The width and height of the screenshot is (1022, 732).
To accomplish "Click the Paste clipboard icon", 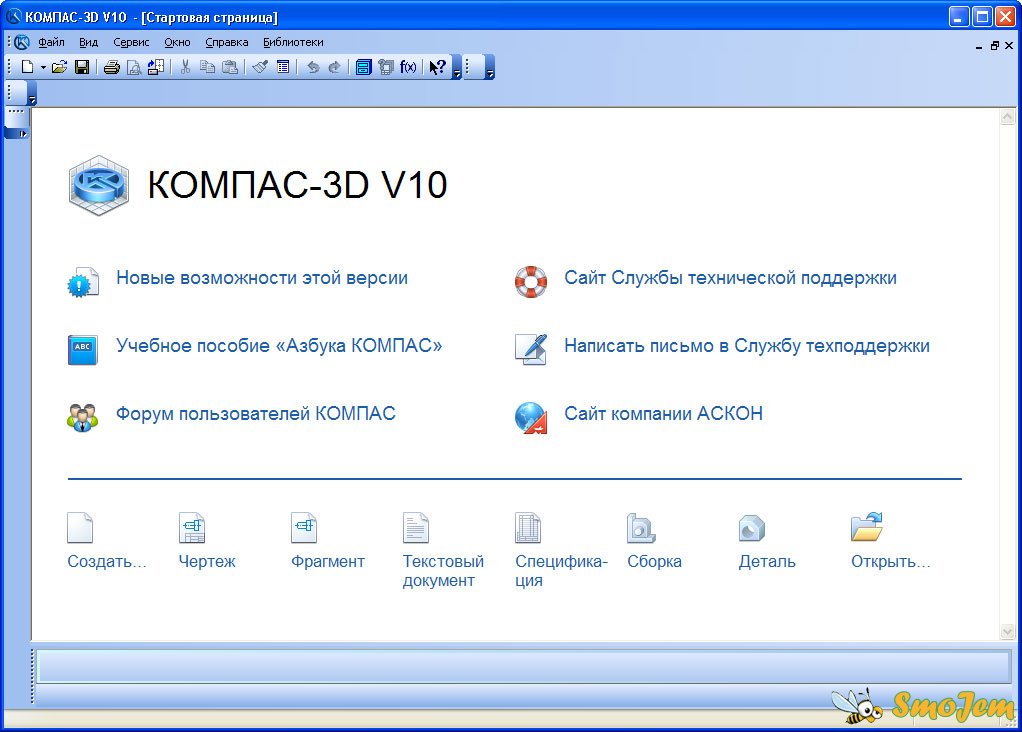I will pyautogui.click(x=229, y=66).
